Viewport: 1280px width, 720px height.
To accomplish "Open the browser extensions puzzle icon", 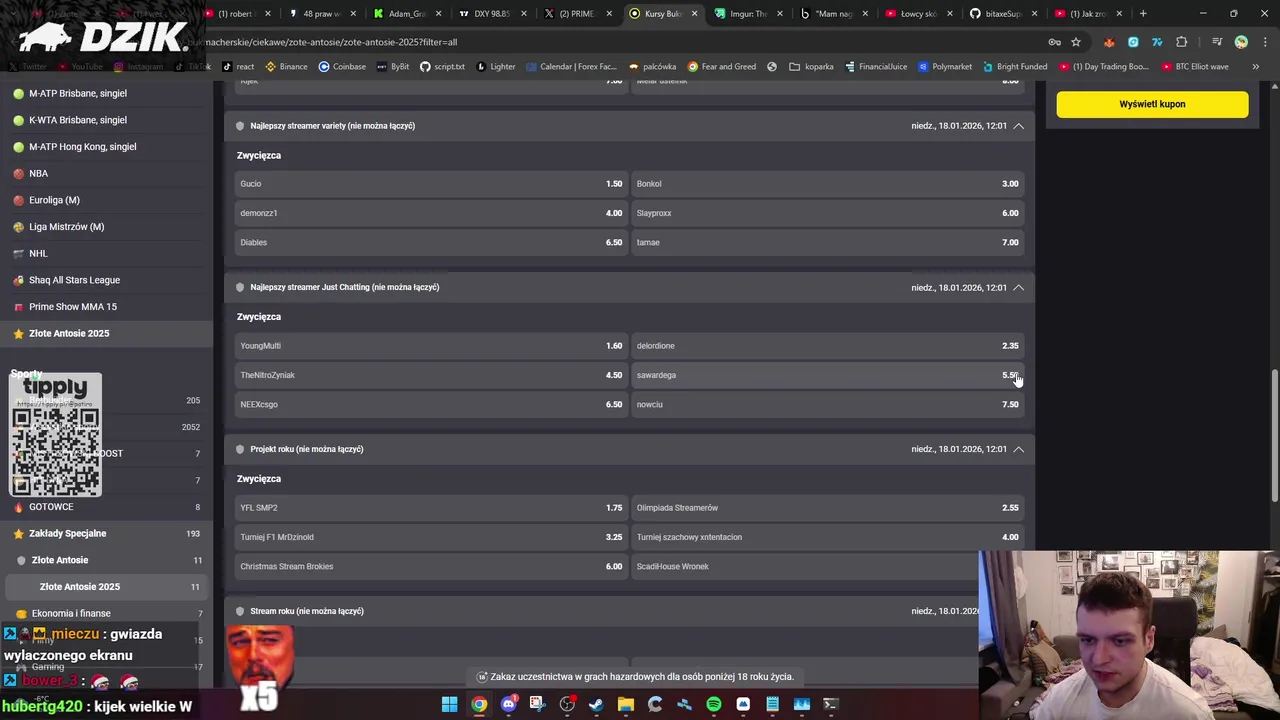I will coord(1182,42).
